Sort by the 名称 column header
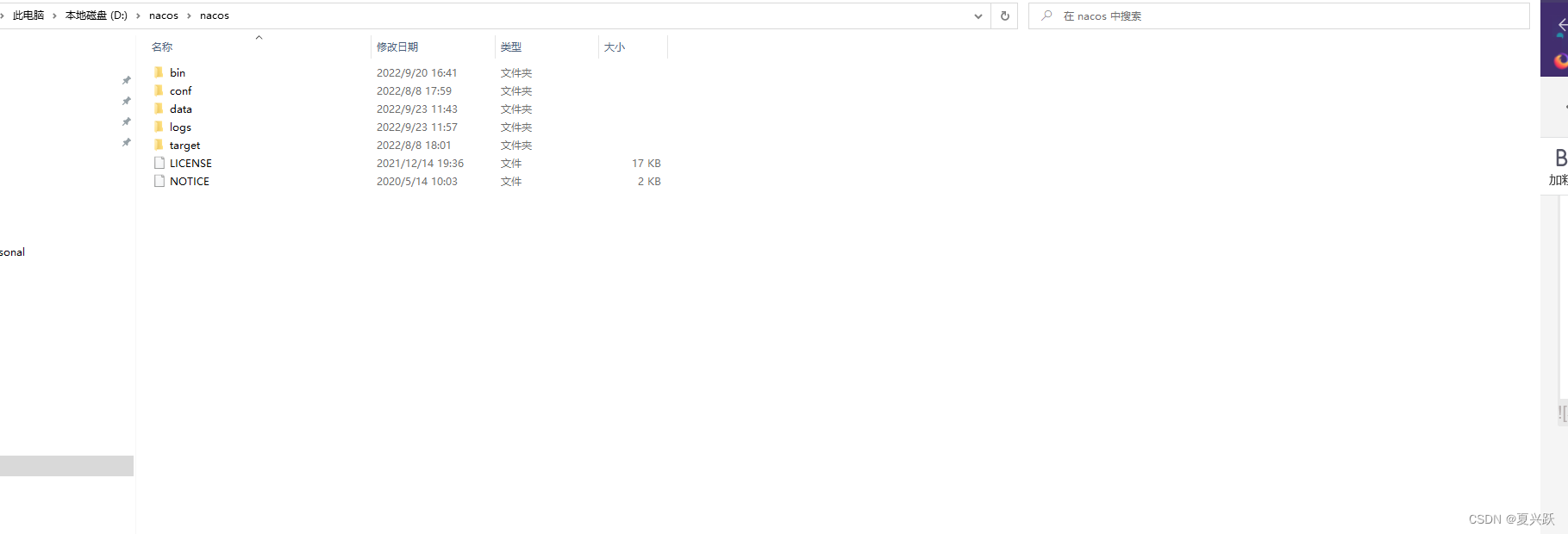This screenshot has height=534, width=1568. (x=162, y=47)
